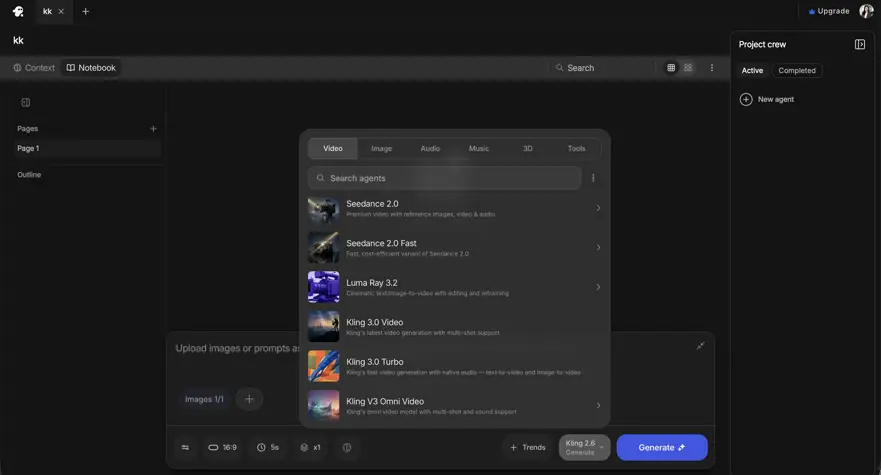This screenshot has height=475, width=881.
Task: Expand Seedance 2.0 options chevron
Action: coord(598,208)
